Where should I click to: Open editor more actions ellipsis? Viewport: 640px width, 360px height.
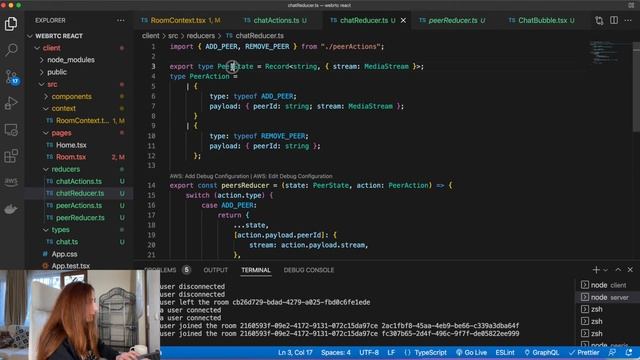[628, 20]
